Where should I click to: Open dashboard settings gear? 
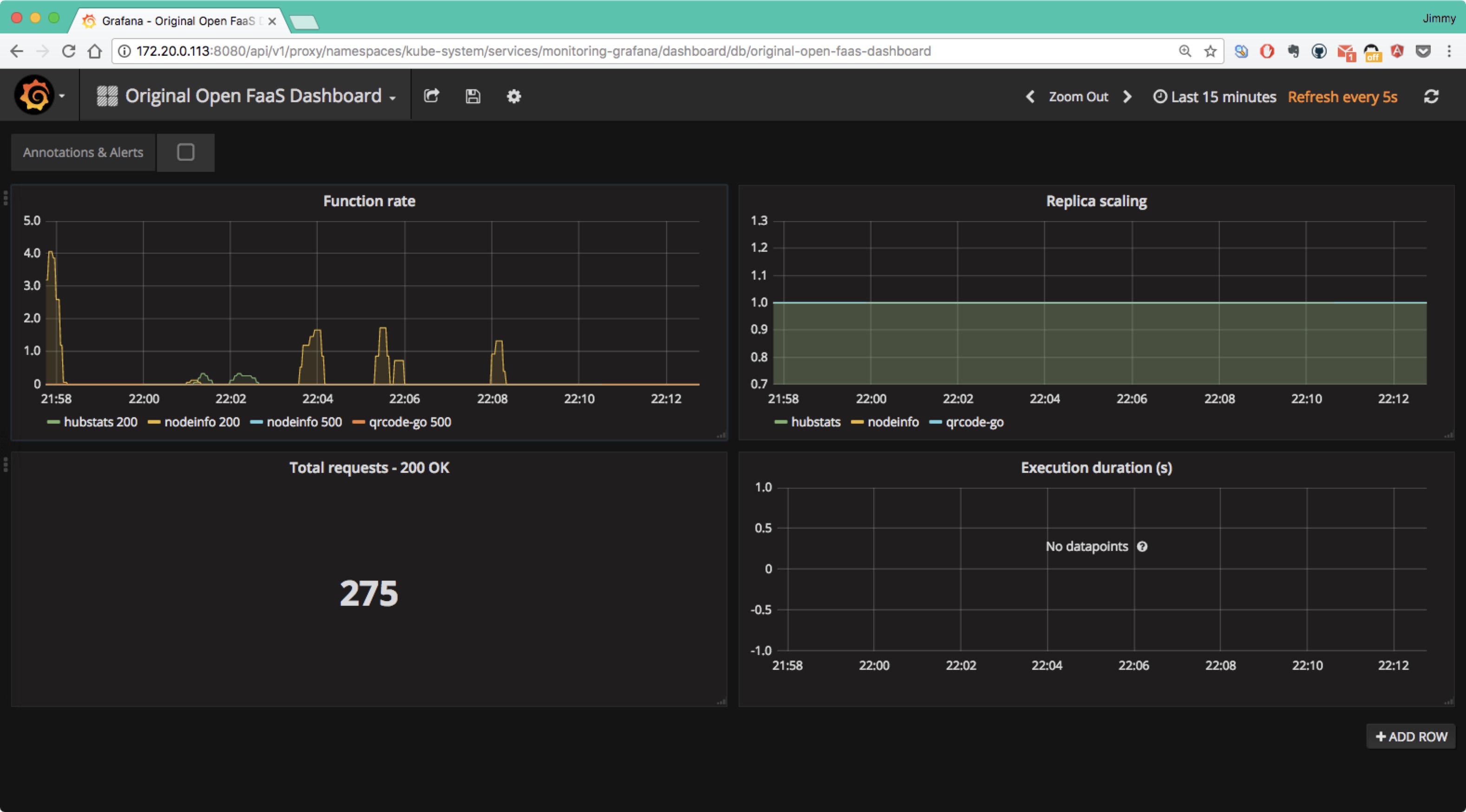point(513,96)
